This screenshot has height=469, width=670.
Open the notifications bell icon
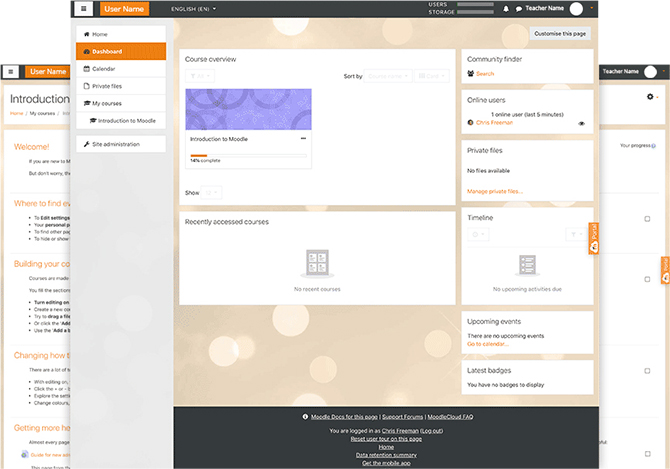(506, 9)
